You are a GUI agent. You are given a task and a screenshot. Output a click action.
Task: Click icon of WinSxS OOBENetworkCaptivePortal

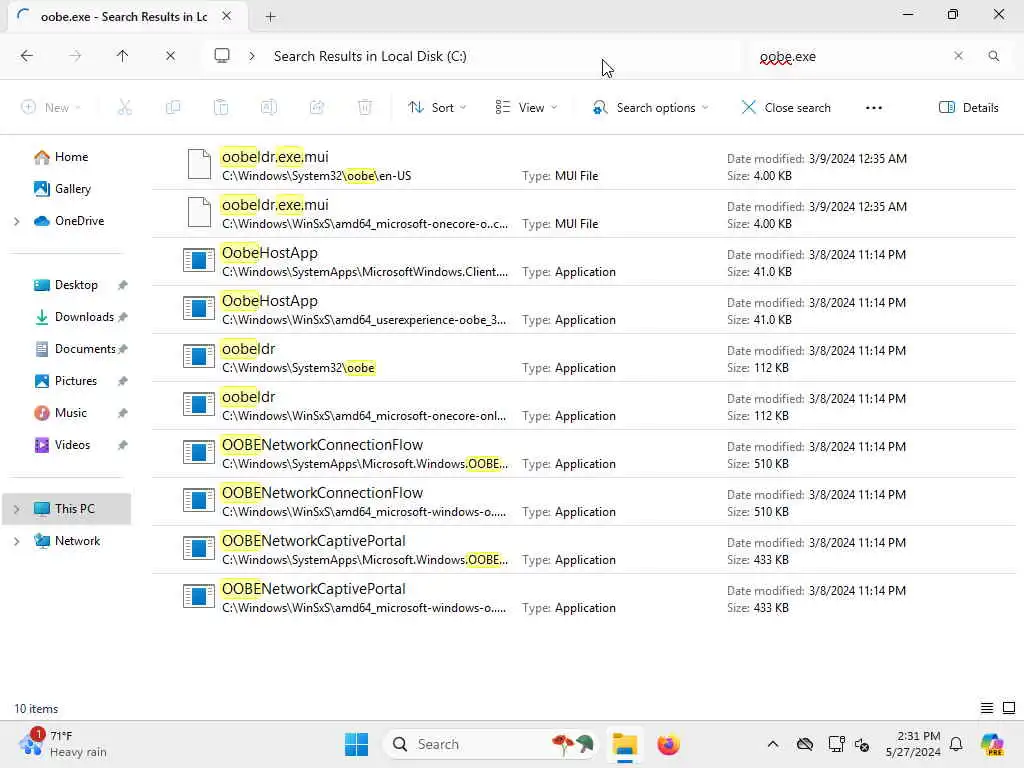click(x=199, y=596)
